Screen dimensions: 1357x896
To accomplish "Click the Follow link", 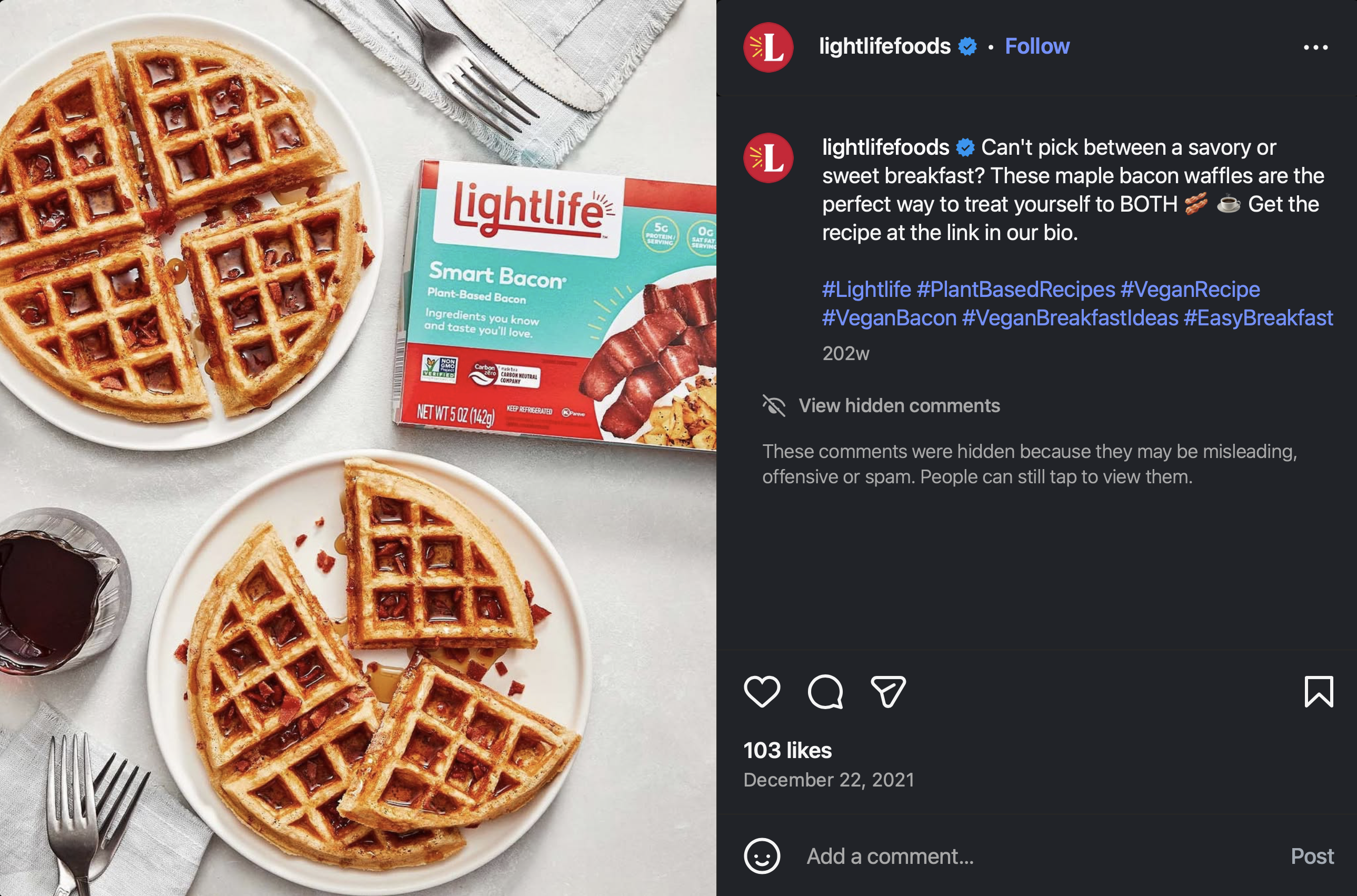I will pos(1037,46).
